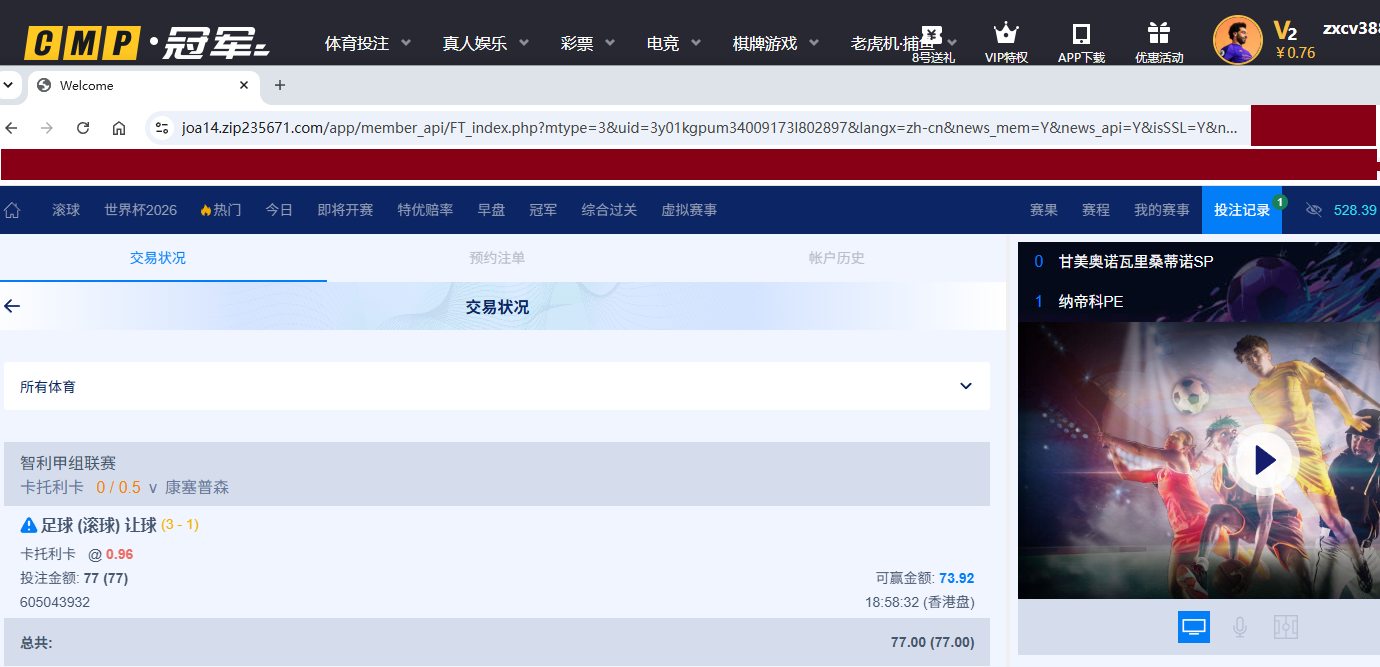This screenshot has height=667, width=1380.
Task: Expand the 彩票 menu
Action: pos(588,43)
